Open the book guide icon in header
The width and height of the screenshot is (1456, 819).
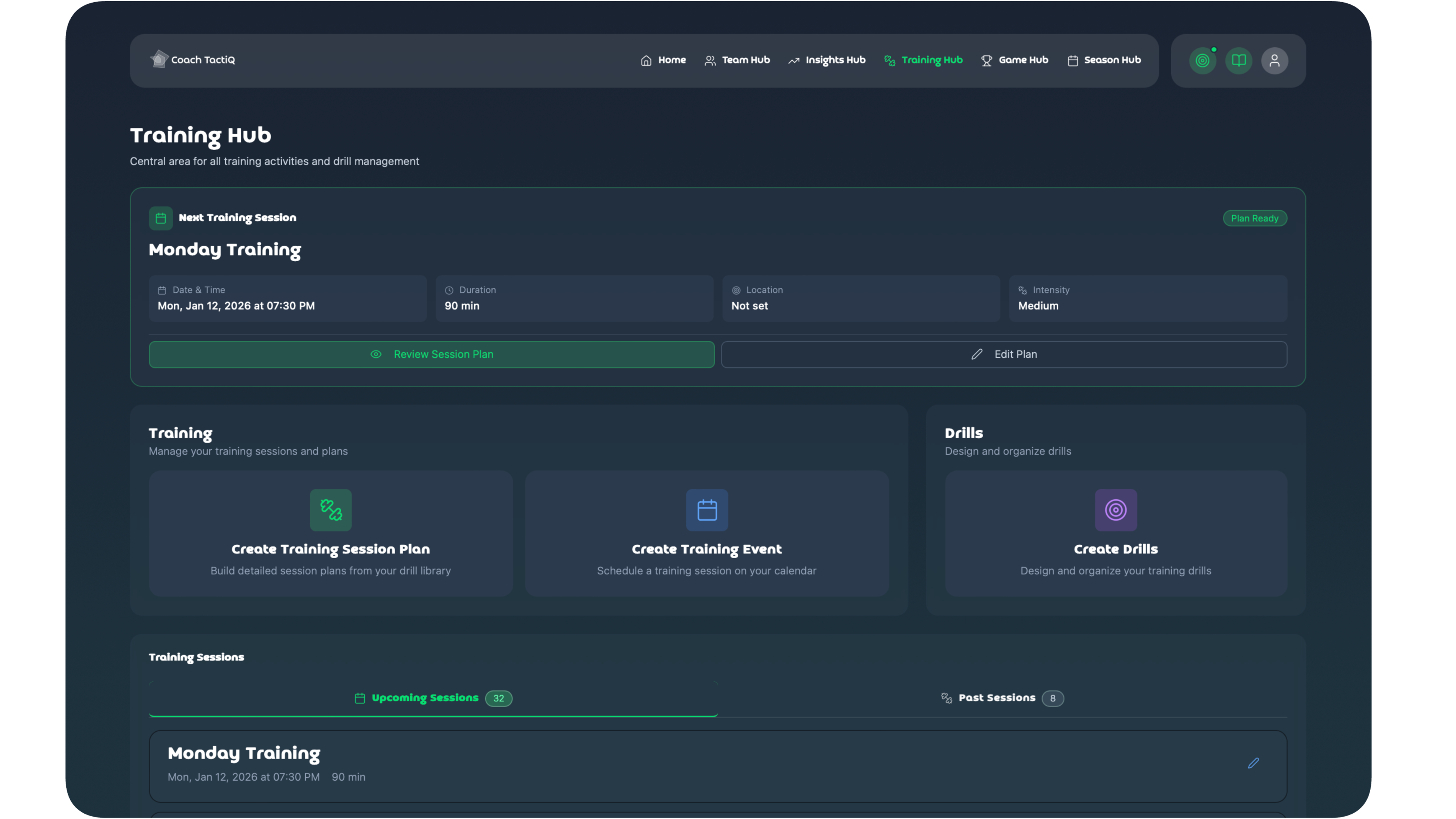tap(1238, 61)
